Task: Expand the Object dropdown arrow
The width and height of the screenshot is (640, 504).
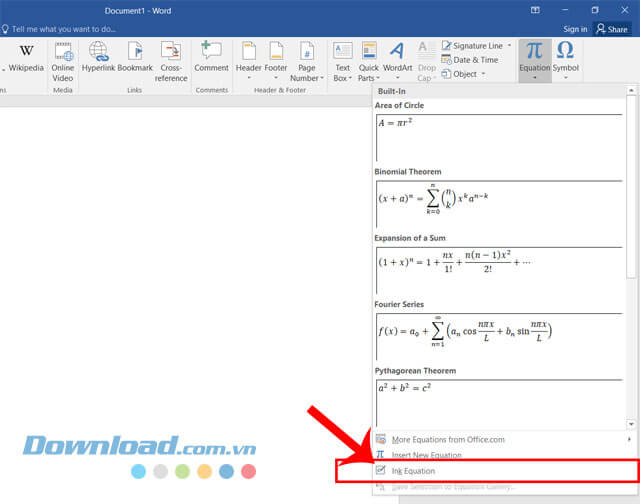Action: (x=483, y=74)
